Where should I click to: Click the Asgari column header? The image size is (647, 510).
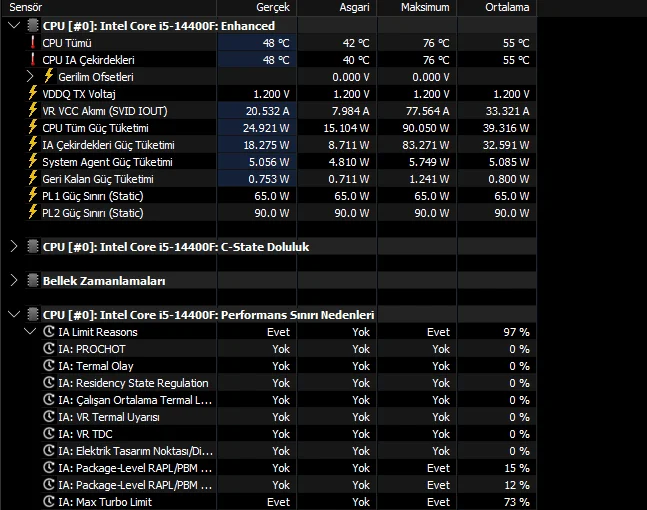pos(354,7)
